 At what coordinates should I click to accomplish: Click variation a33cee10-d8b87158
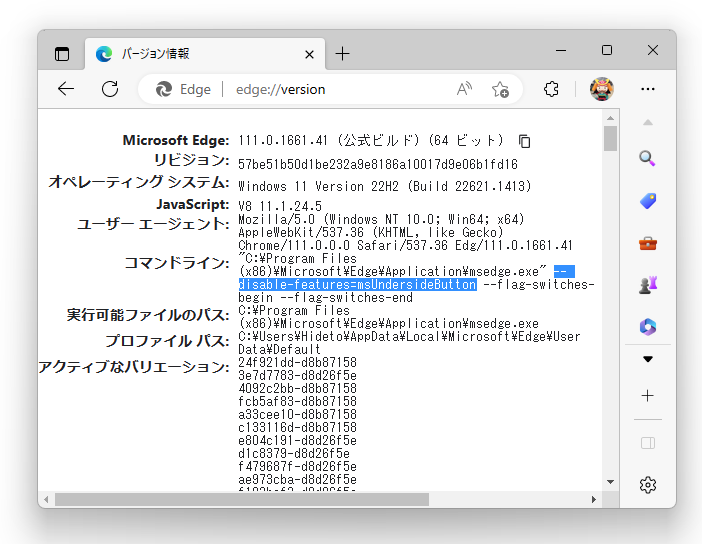point(297,414)
